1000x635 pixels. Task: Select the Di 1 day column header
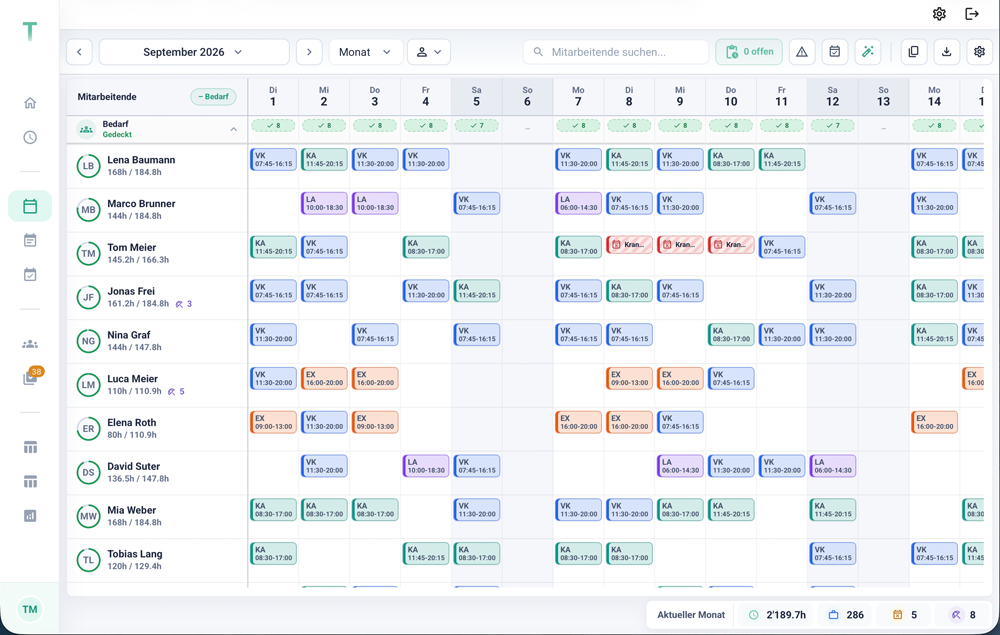pos(273,96)
